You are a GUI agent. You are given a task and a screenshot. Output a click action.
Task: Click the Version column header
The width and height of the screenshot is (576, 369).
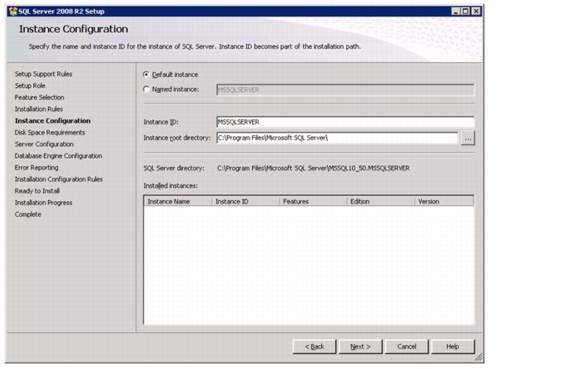point(444,201)
